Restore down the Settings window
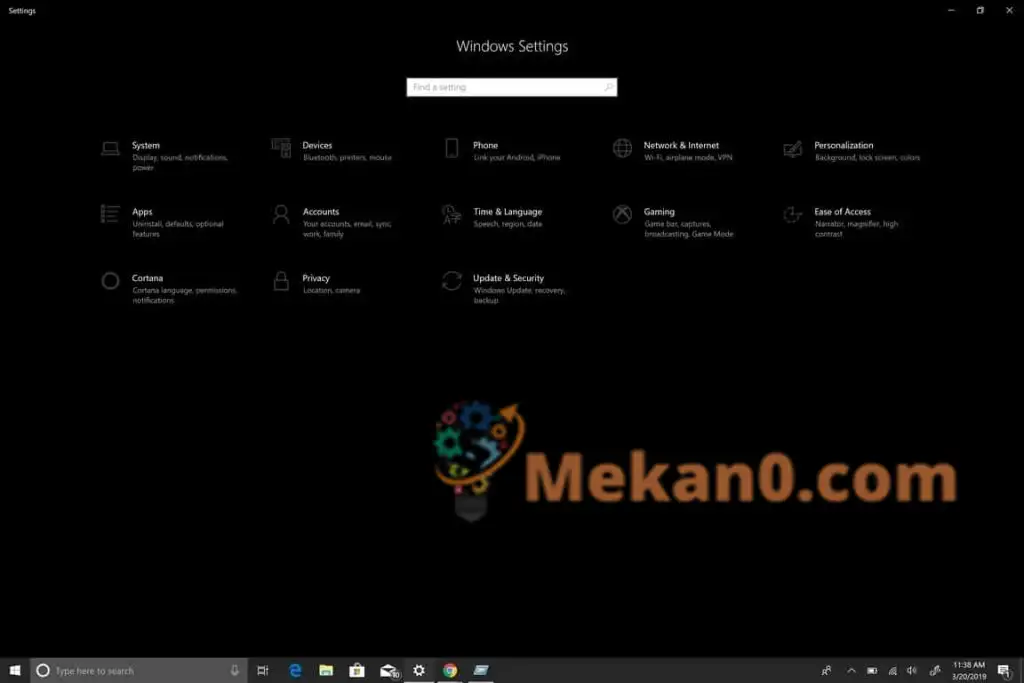This screenshot has width=1024, height=683. click(x=980, y=10)
